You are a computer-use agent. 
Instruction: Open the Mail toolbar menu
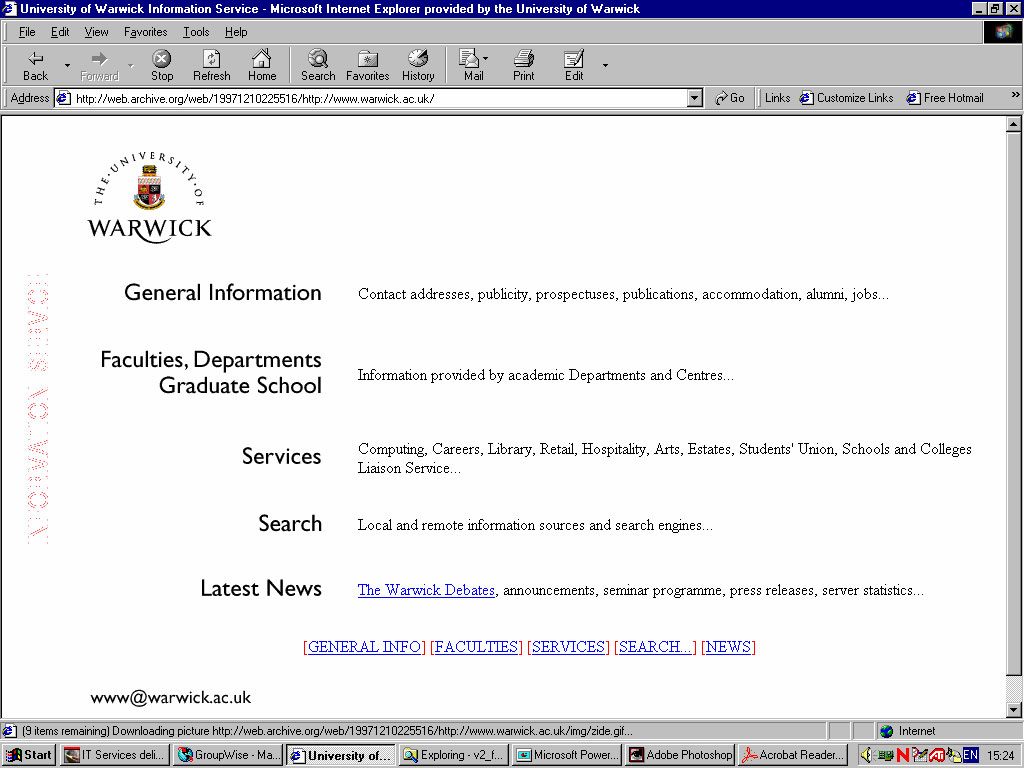click(473, 59)
